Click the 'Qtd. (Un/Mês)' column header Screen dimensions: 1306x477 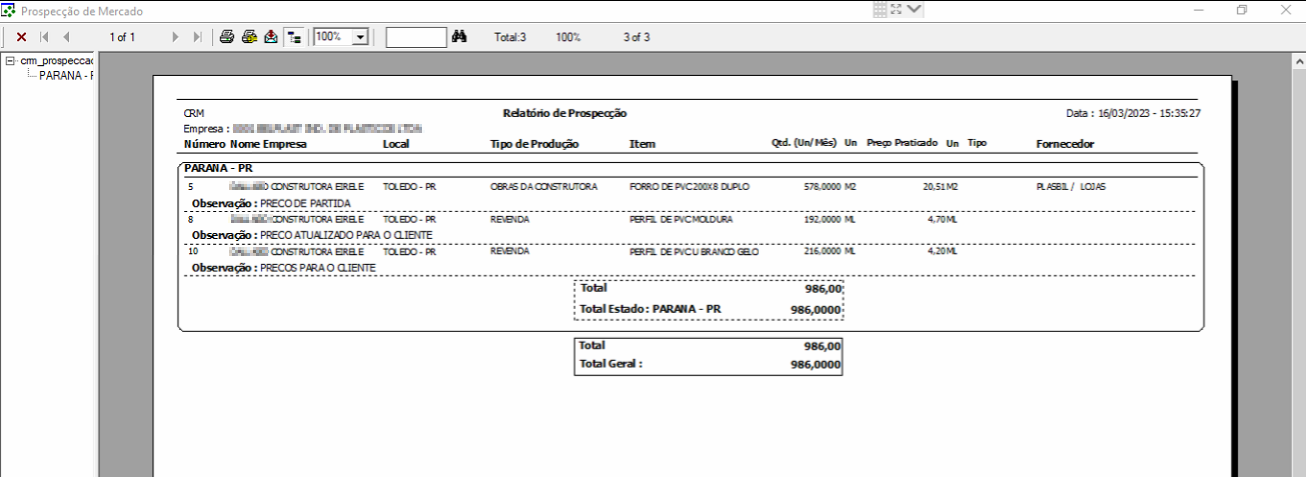(804, 144)
